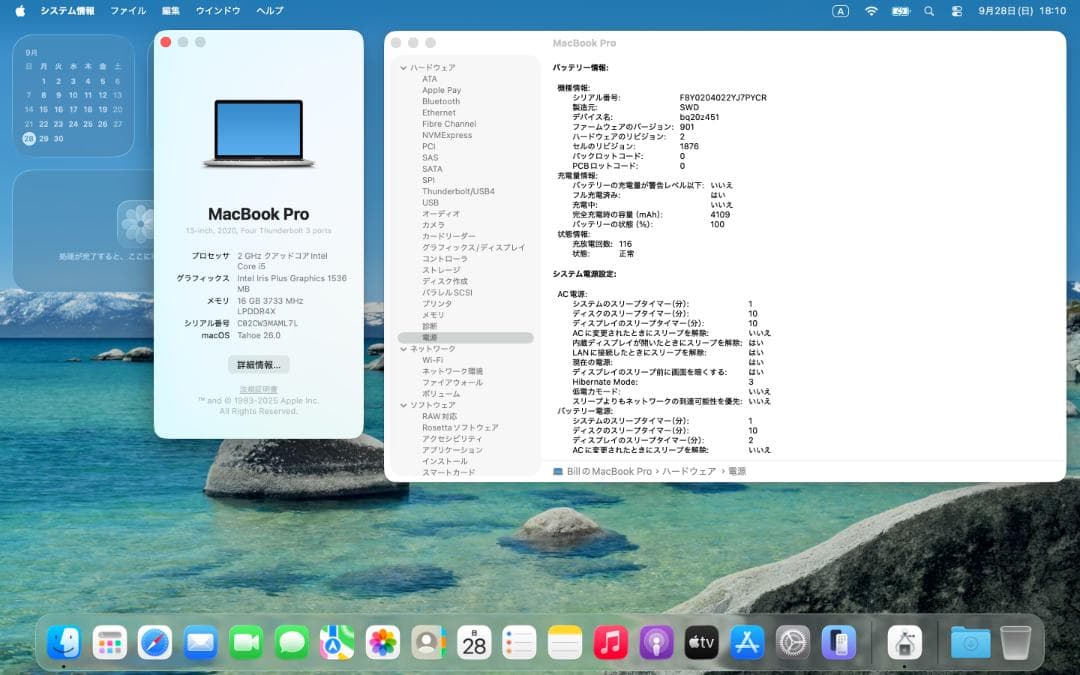Image resolution: width=1080 pixels, height=675 pixels.
Task: Click Wi-Fi status icon in menu bar
Action: click(x=871, y=11)
